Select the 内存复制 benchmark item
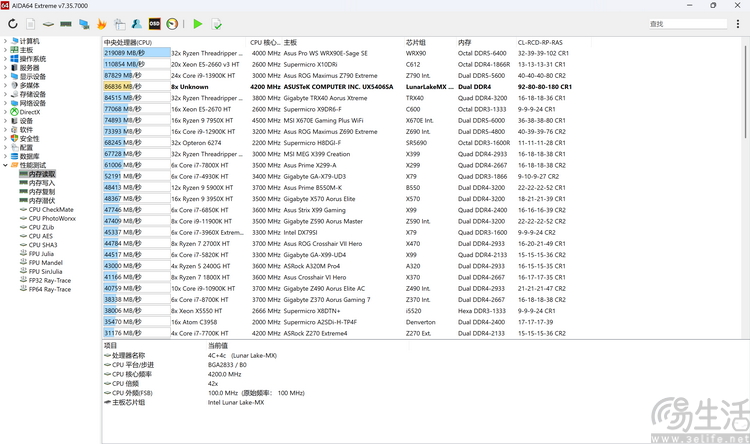Image resolution: width=750 pixels, height=444 pixels. click(x=42, y=192)
